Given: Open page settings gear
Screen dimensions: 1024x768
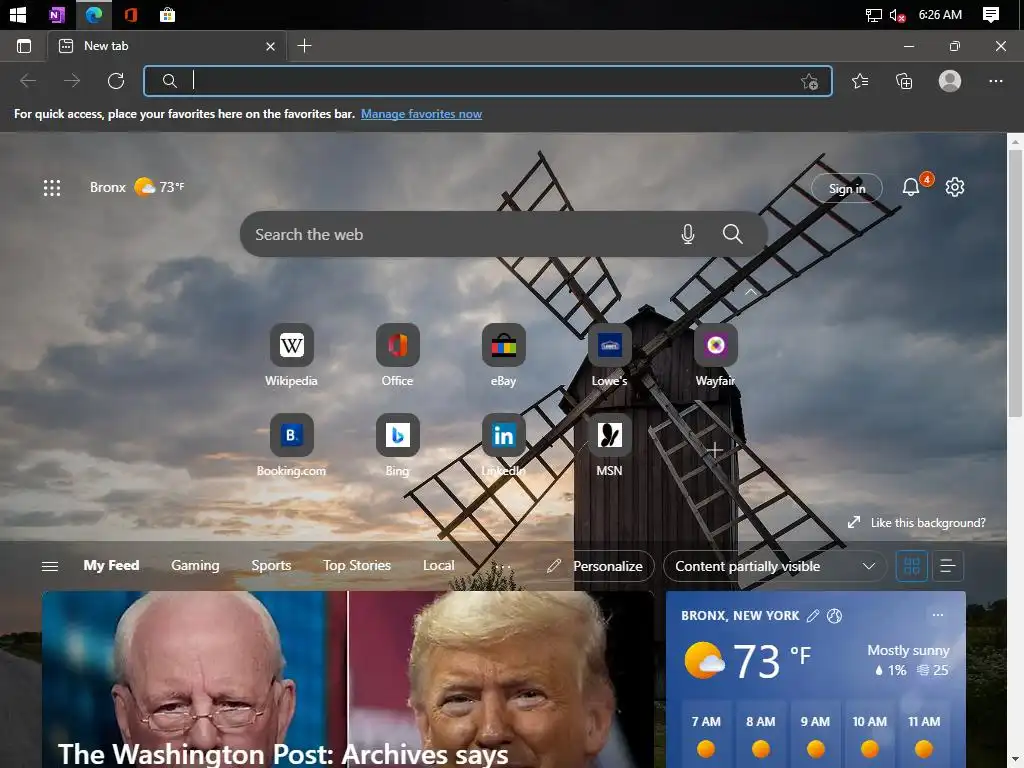Looking at the screenshot, I should click(x=955, y=187).
